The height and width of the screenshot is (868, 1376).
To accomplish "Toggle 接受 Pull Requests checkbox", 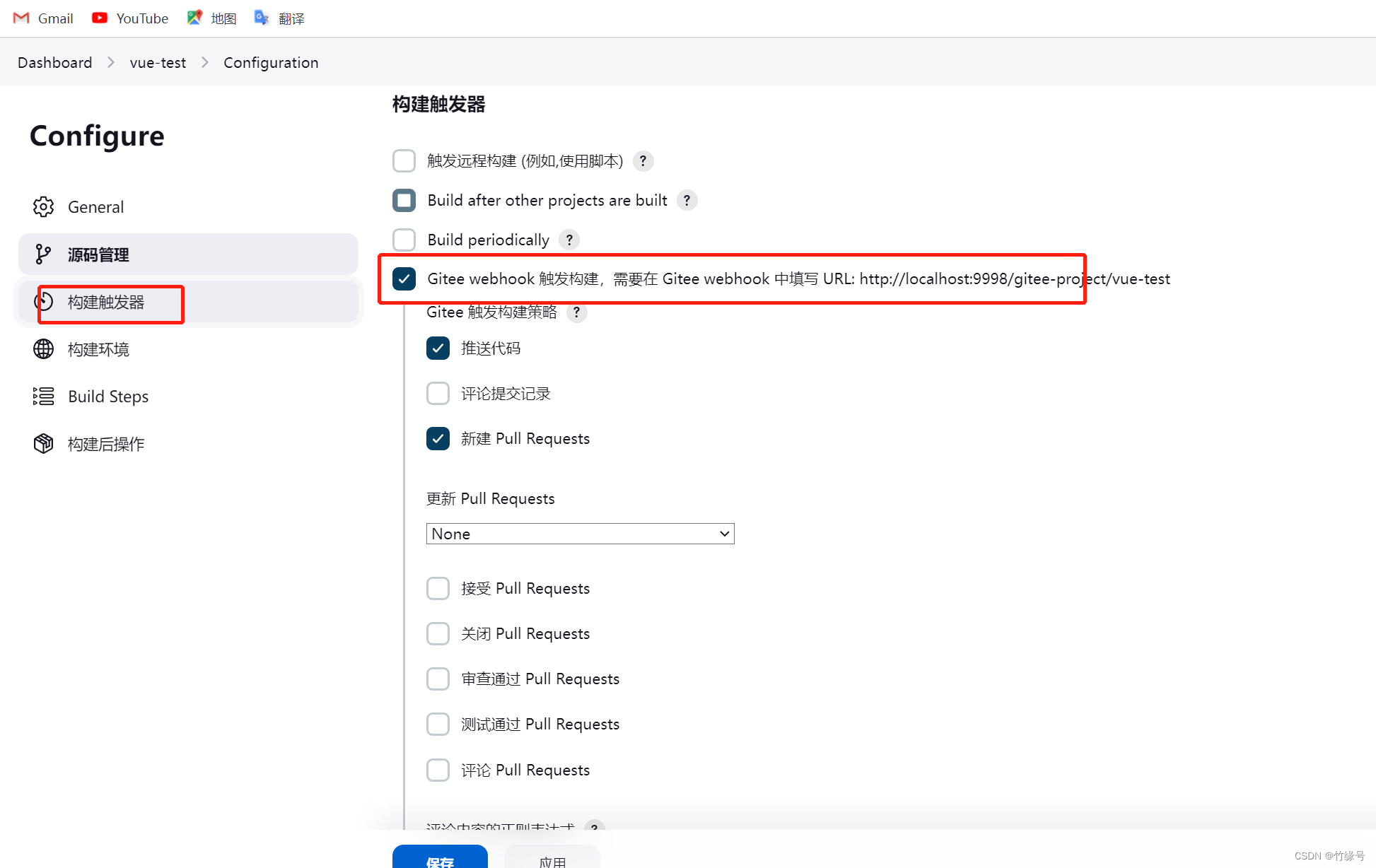I will [x=438, y=589].
